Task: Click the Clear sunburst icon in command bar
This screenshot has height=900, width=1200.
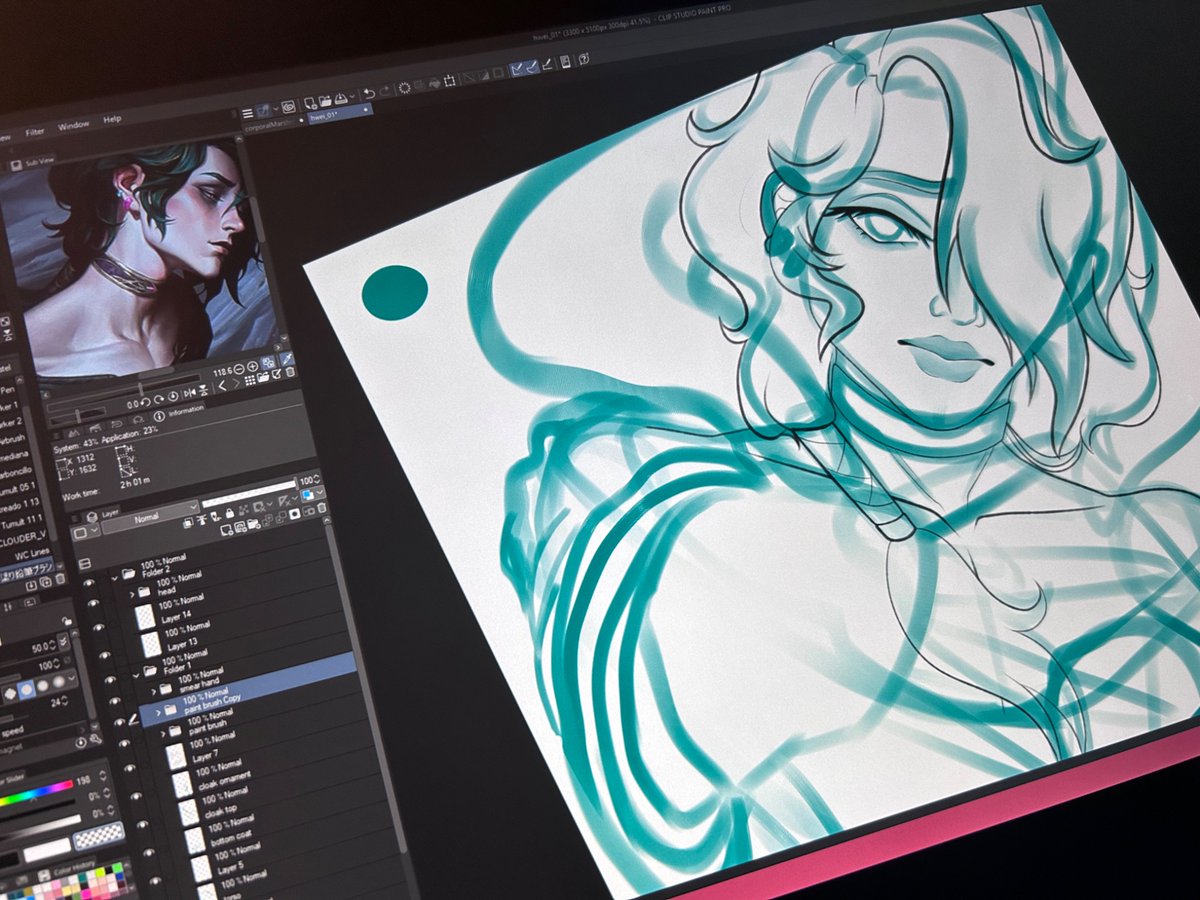Action: coord(404,88)
